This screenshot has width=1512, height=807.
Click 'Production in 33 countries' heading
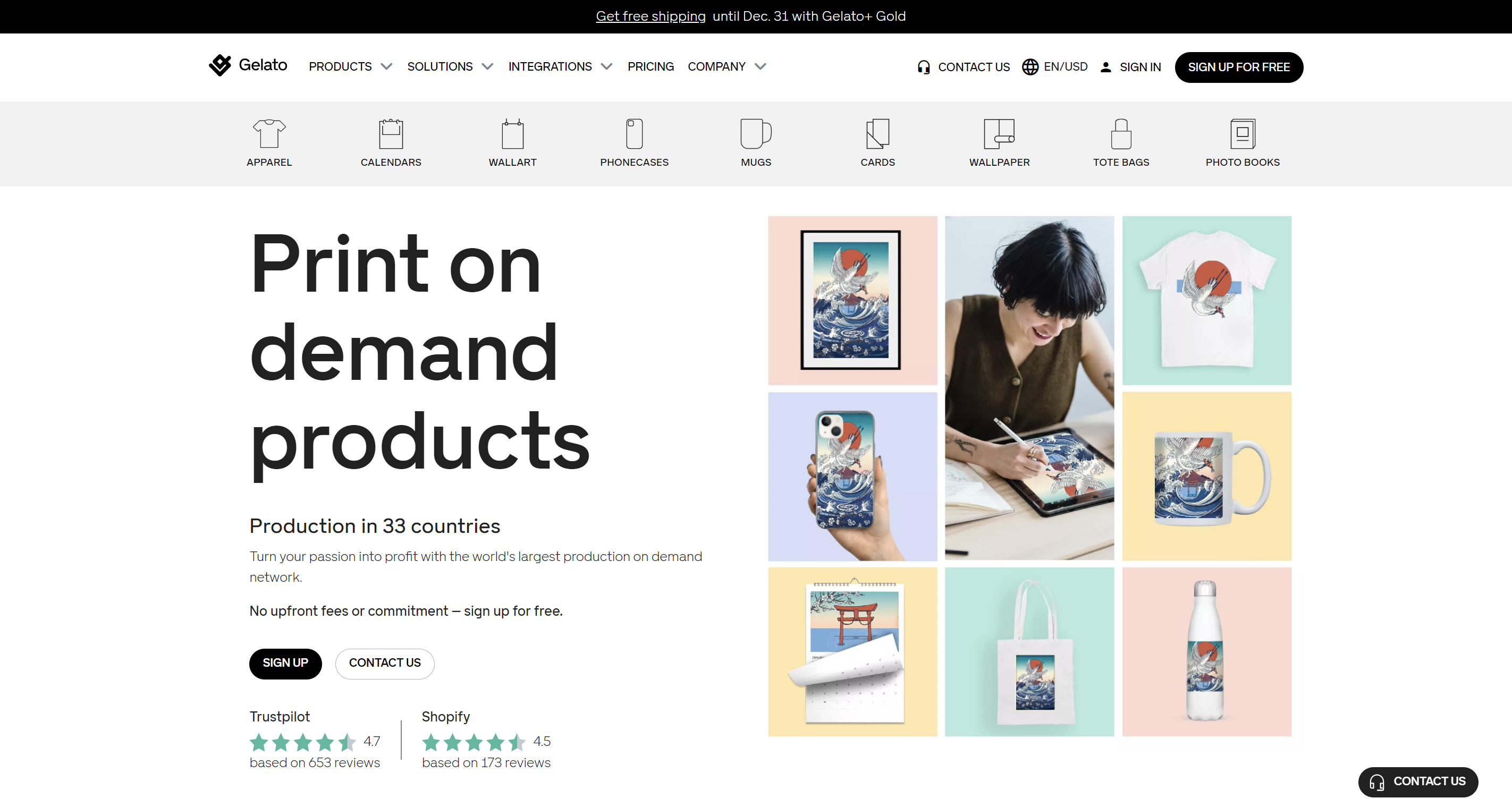[x=375, y=526]
